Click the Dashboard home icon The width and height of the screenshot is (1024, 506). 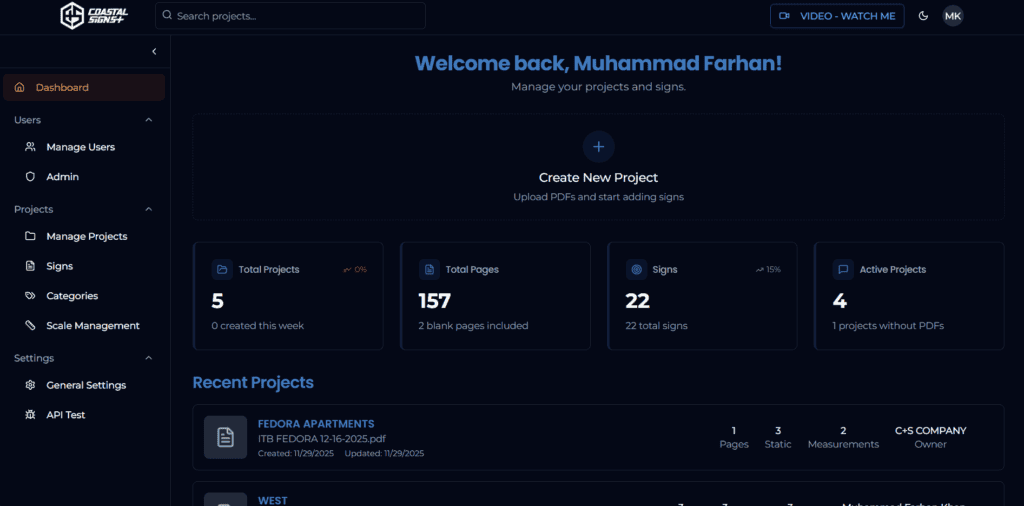tap(20, 87)
